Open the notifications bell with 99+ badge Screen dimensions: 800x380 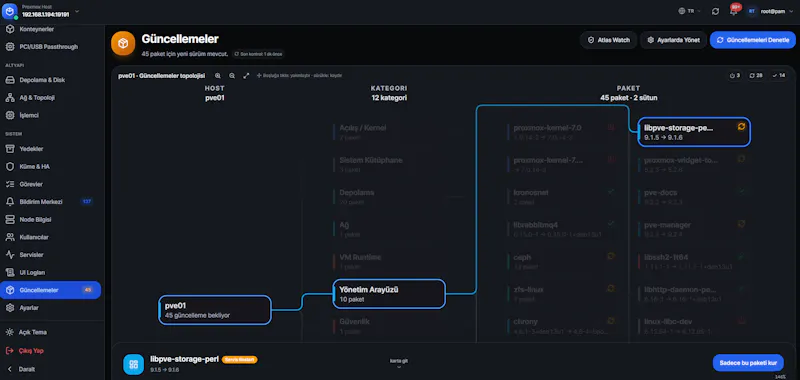[x=733, y=11]
